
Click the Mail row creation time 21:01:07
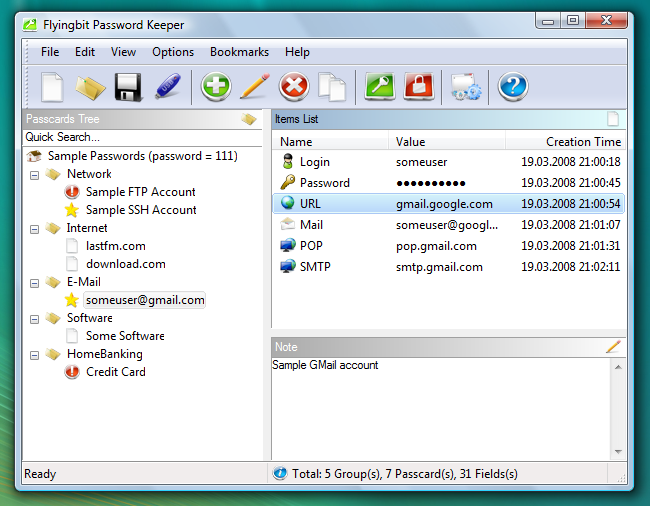point(570,225)
